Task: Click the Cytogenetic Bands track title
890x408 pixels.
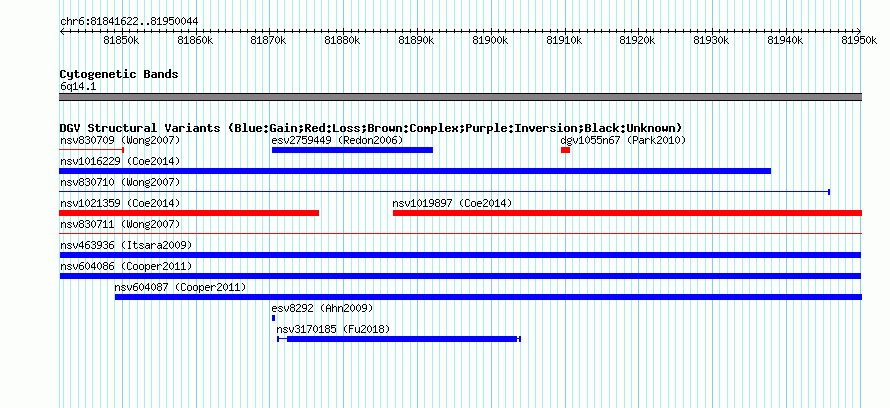Action: coord(119,74)
